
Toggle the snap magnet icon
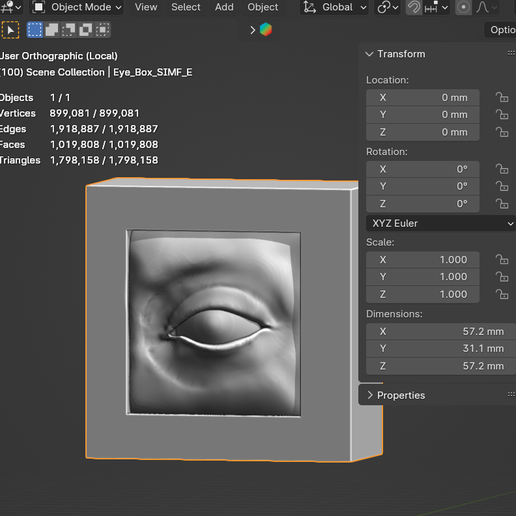tap(414, 7)
